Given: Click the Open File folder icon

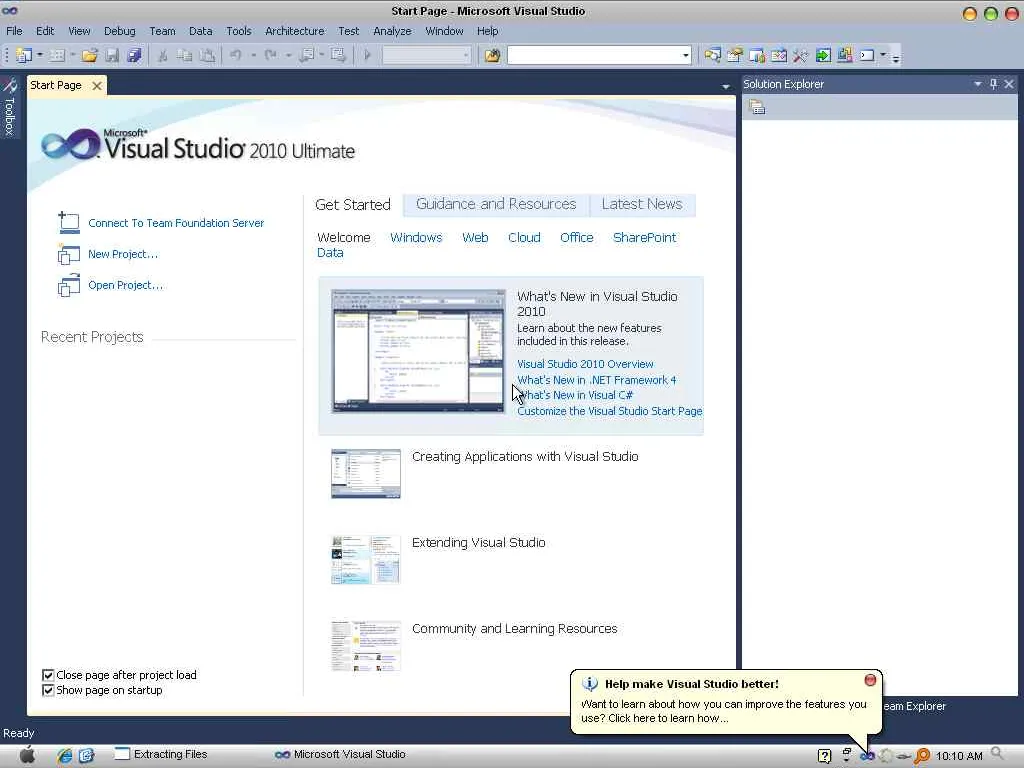Looking at the screenshot, I should coord(89,56).
